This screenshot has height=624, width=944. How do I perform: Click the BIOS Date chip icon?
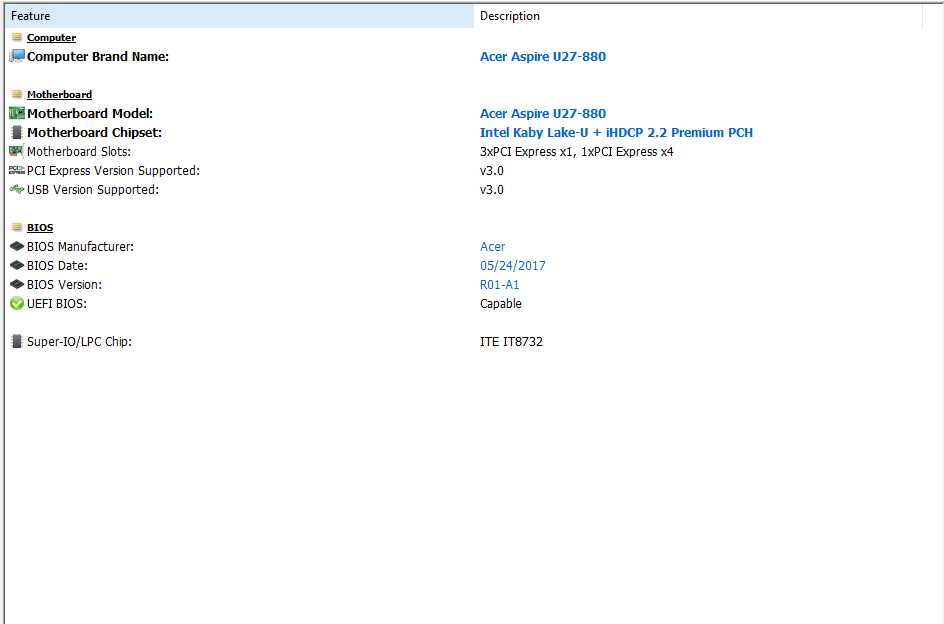click(x=17, y=266)
